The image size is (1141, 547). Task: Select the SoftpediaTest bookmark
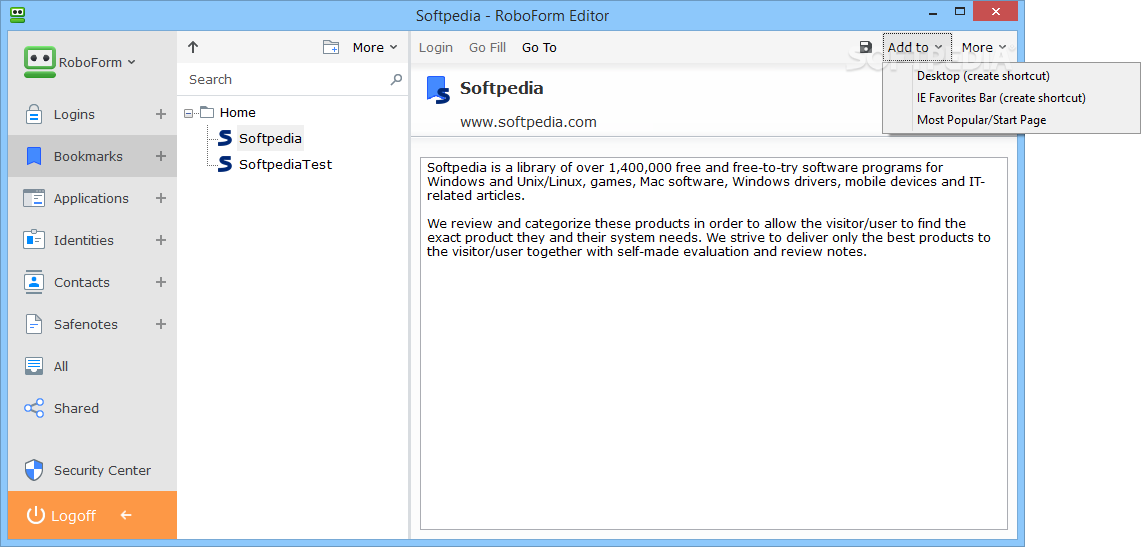(285, 164)
